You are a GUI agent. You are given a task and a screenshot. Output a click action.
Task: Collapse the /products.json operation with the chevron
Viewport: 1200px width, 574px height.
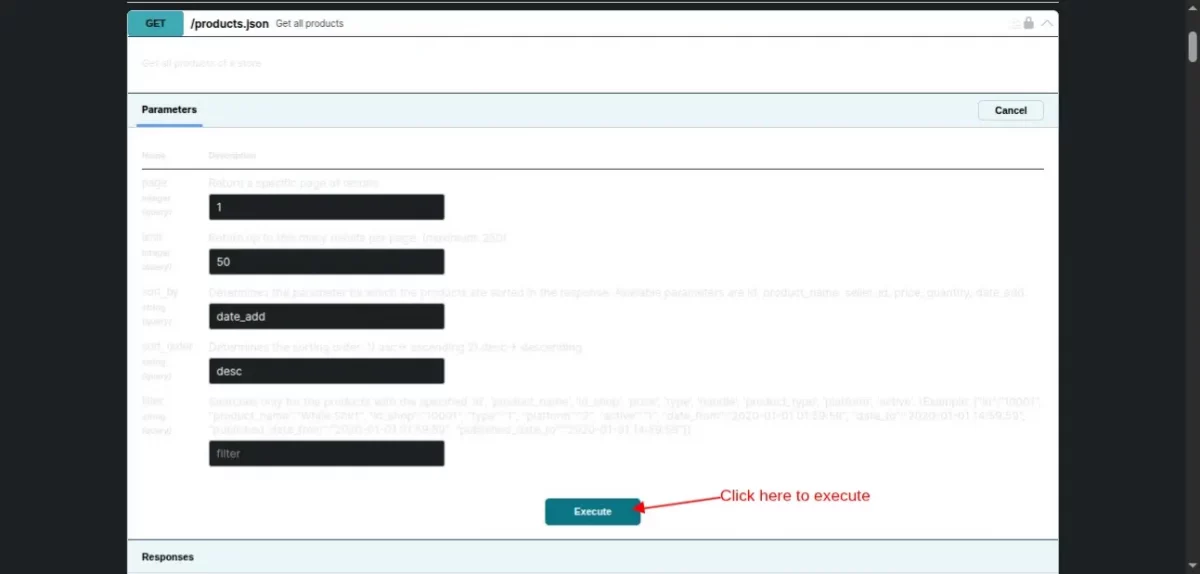click(1047, 23)
